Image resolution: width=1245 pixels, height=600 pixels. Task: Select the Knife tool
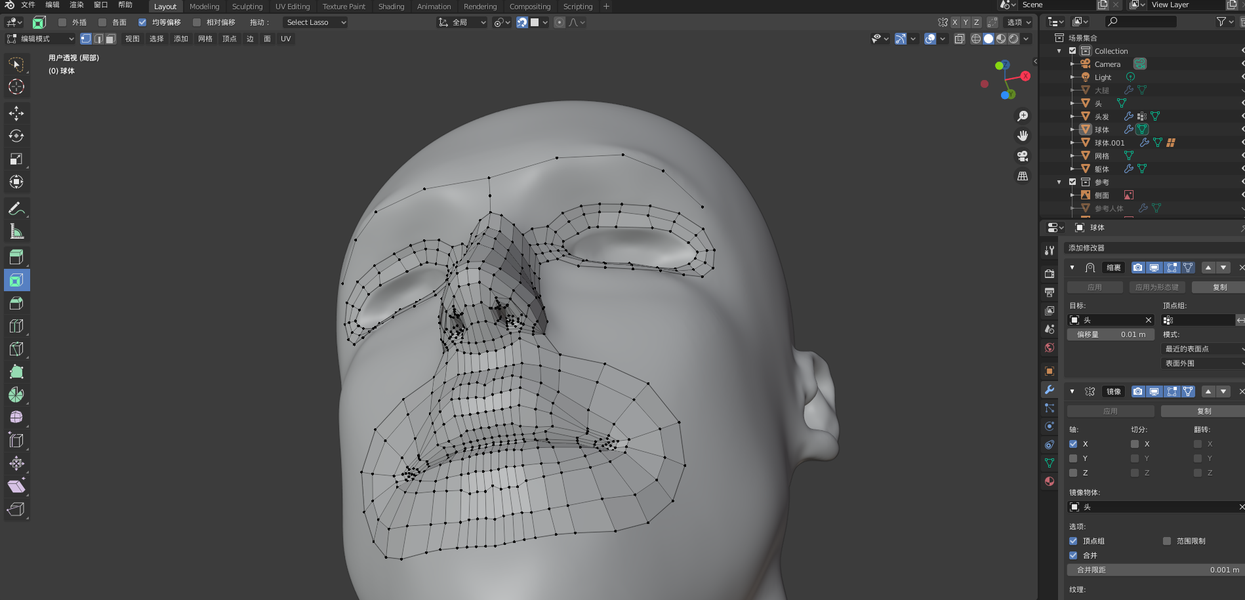tap(16, 349)
